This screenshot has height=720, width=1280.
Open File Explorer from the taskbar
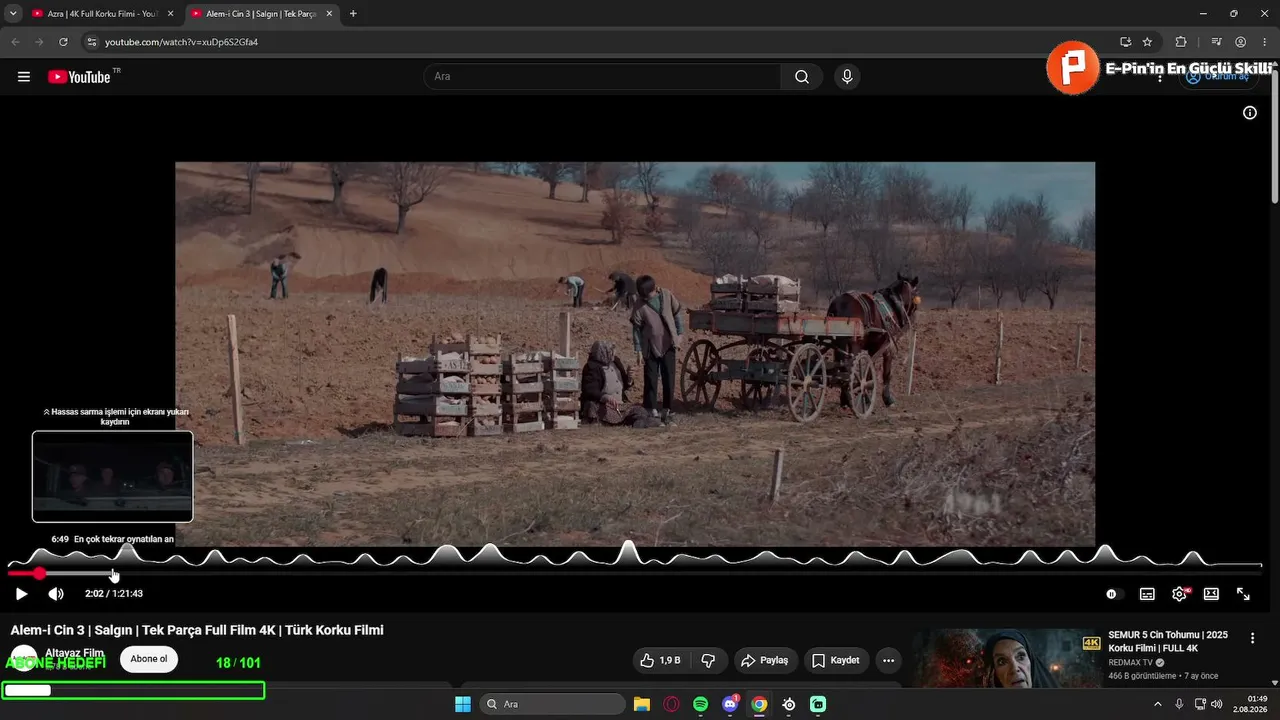[x=642, y=704]
